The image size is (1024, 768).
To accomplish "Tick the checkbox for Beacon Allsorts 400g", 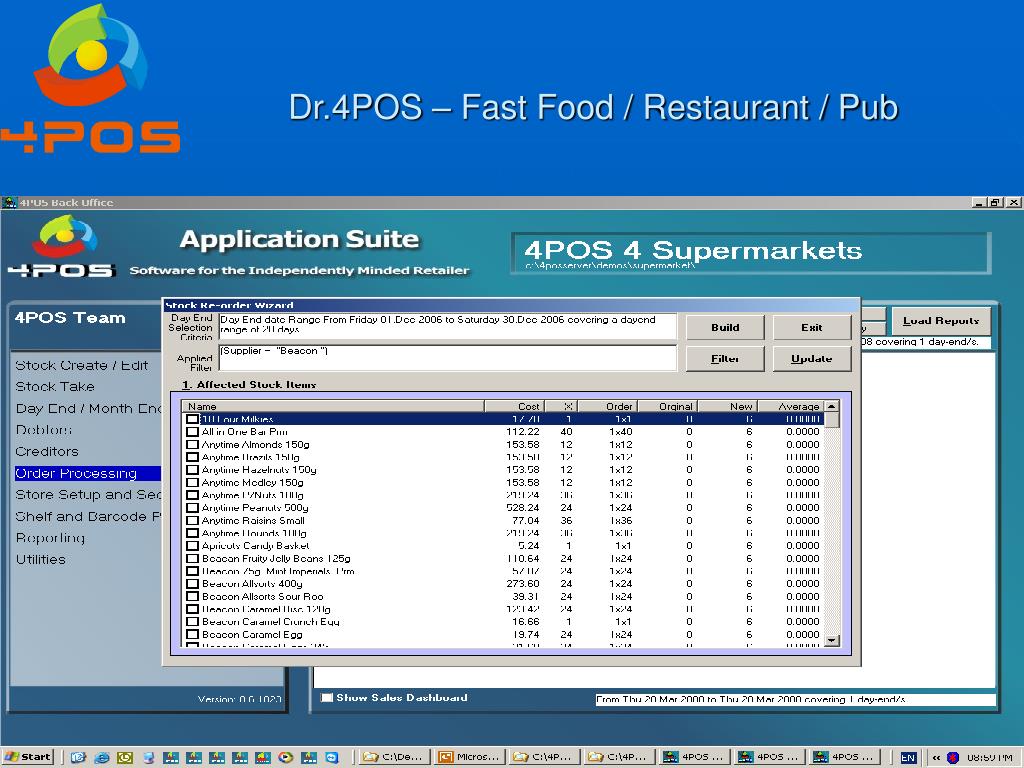I will click(192, 584).
